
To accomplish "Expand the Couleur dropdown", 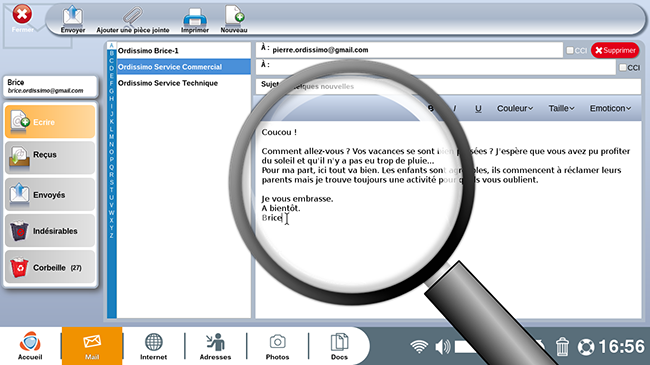I will click(515, 108).
